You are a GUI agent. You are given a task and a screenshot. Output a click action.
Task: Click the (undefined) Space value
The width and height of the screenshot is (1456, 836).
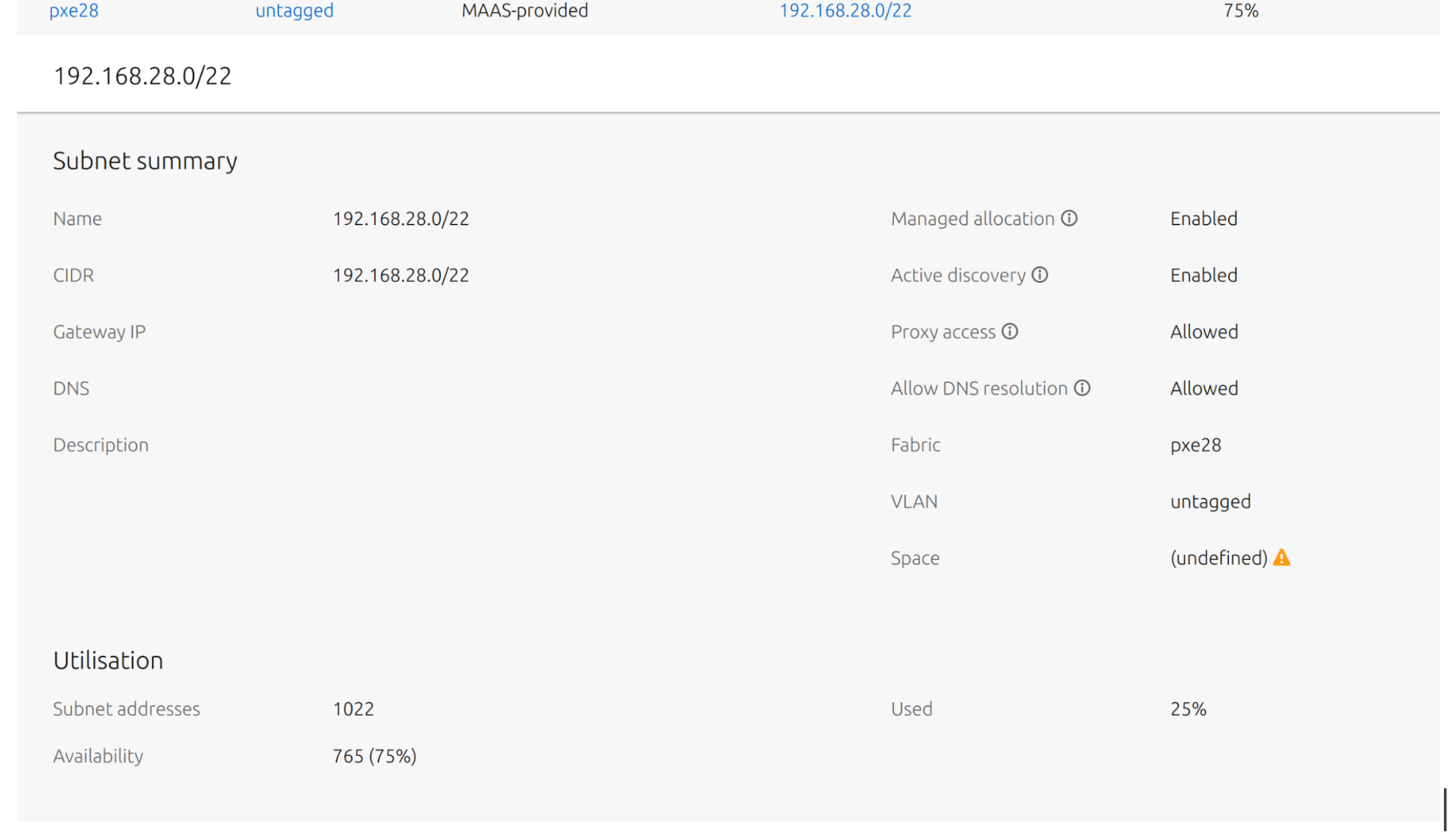pyautogui.click(x=1218, y=558)
